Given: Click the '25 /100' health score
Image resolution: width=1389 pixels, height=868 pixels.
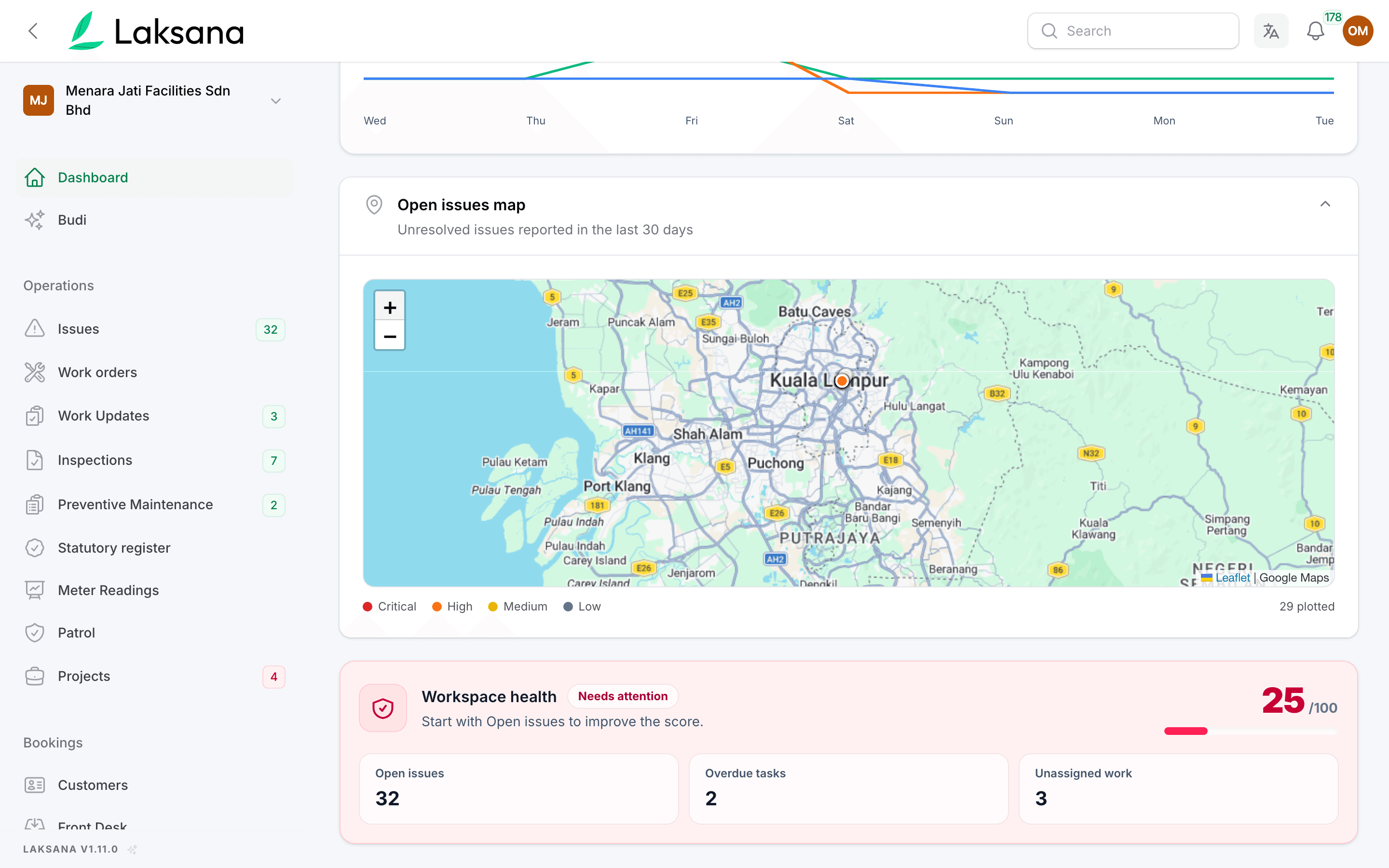Looking at the screenshot, I should tap(1299, 702).
